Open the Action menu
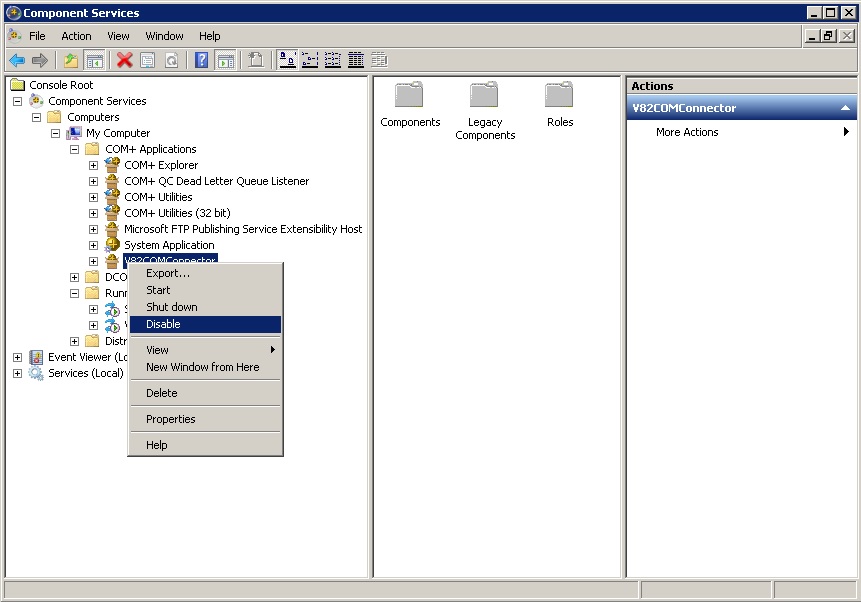 click(x=76, y=36)
